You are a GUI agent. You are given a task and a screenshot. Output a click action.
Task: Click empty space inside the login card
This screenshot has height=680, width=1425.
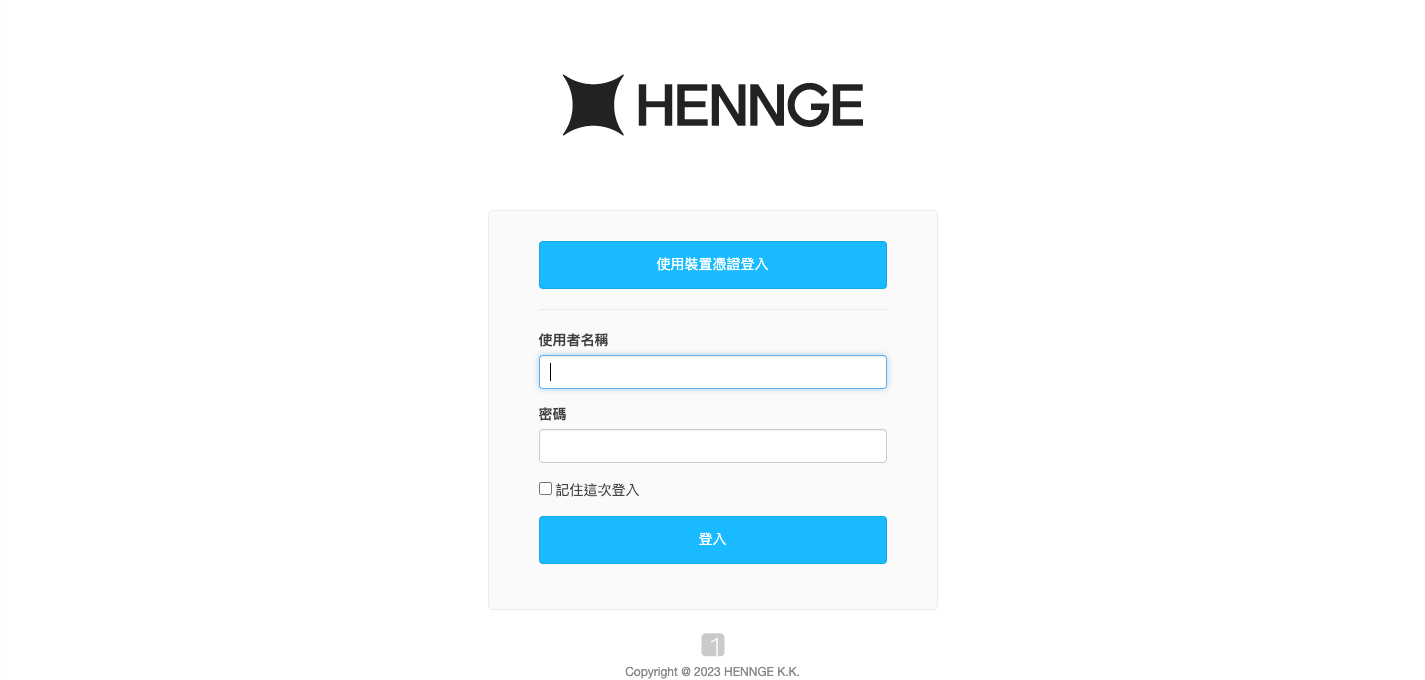(x=713, y=588)
